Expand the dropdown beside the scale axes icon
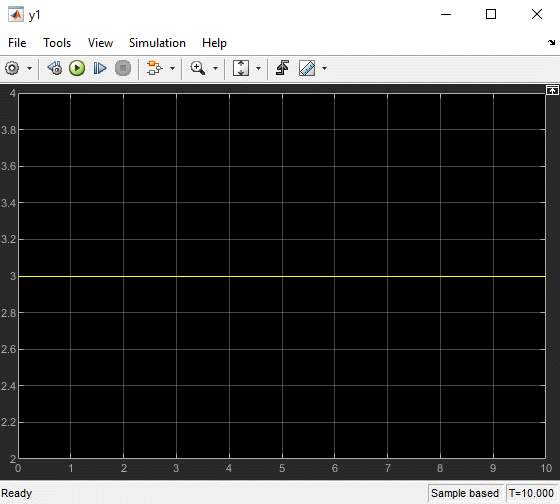Viewport: 560px width, 504px height. (x=259, y=68)
